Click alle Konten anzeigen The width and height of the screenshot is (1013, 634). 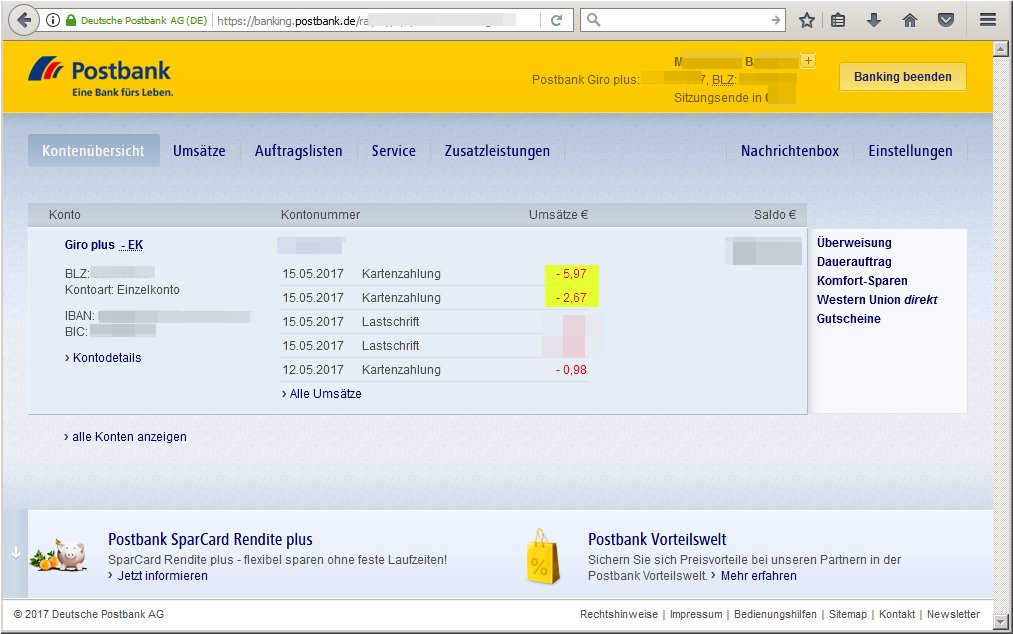125,437
